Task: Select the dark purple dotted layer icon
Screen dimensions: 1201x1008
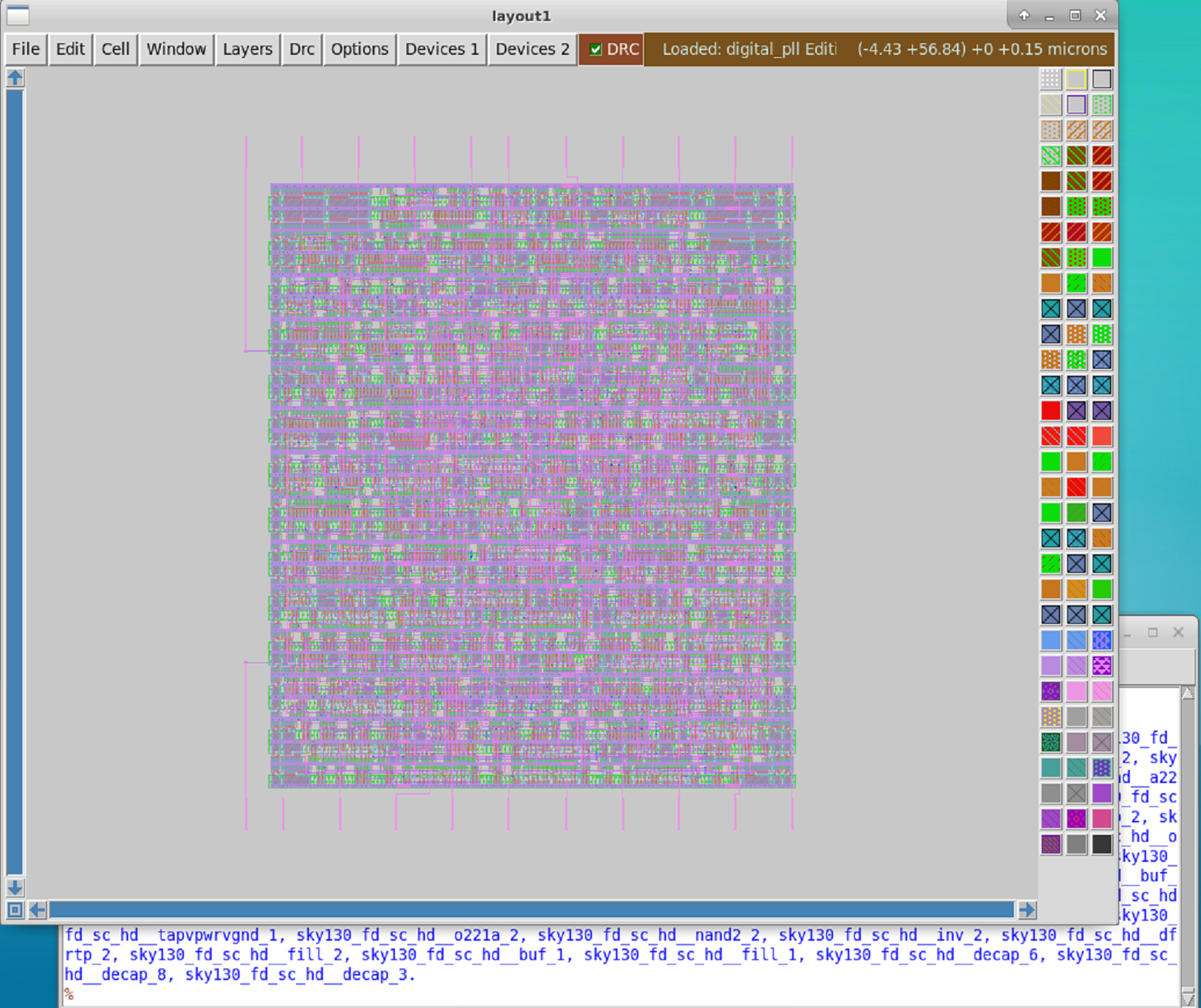Action: [x=1051, y=691]
